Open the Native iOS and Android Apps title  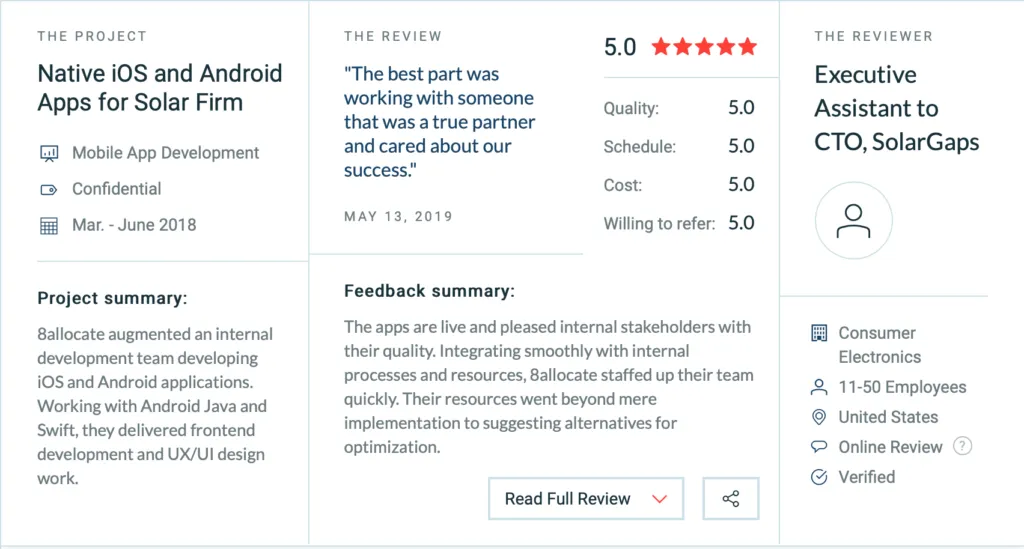point(160,87)
